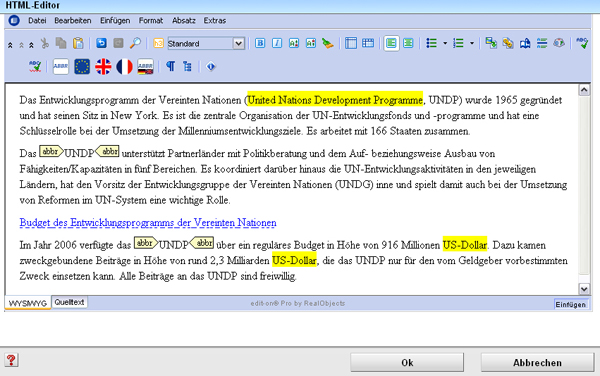Image resolution: width=600 pixels, height=376 pixels.
Task: Click the white ABBR abbreviation icon
Action: click(61, 67)
